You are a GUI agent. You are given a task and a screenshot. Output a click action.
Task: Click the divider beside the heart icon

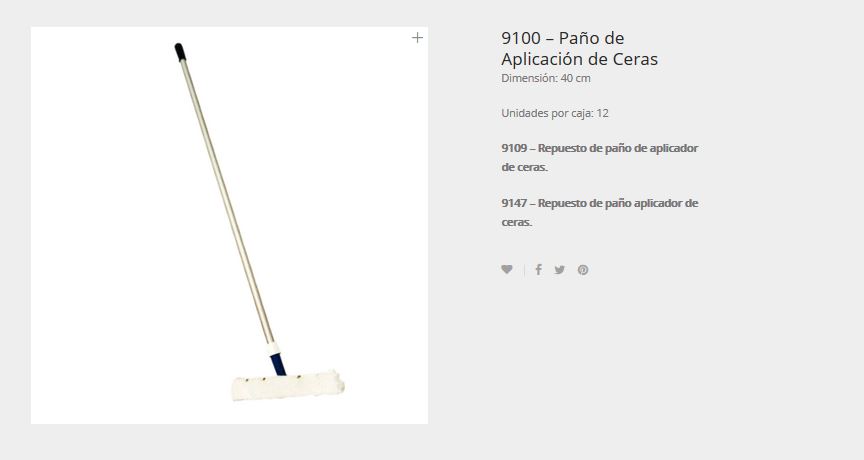[x=524, y=270]
